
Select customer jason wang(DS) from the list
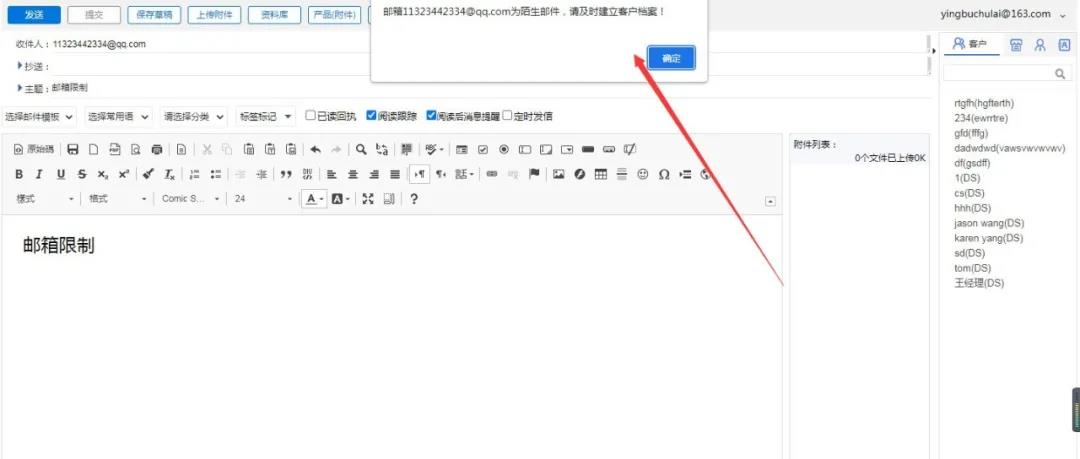coord(988,223)
